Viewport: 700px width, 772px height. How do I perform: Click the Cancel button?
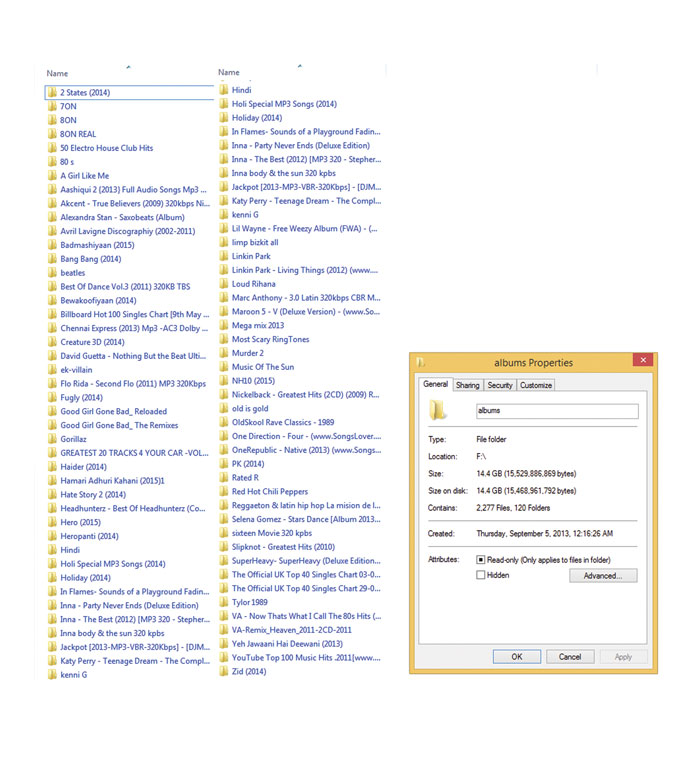click(x=570, y=657)
